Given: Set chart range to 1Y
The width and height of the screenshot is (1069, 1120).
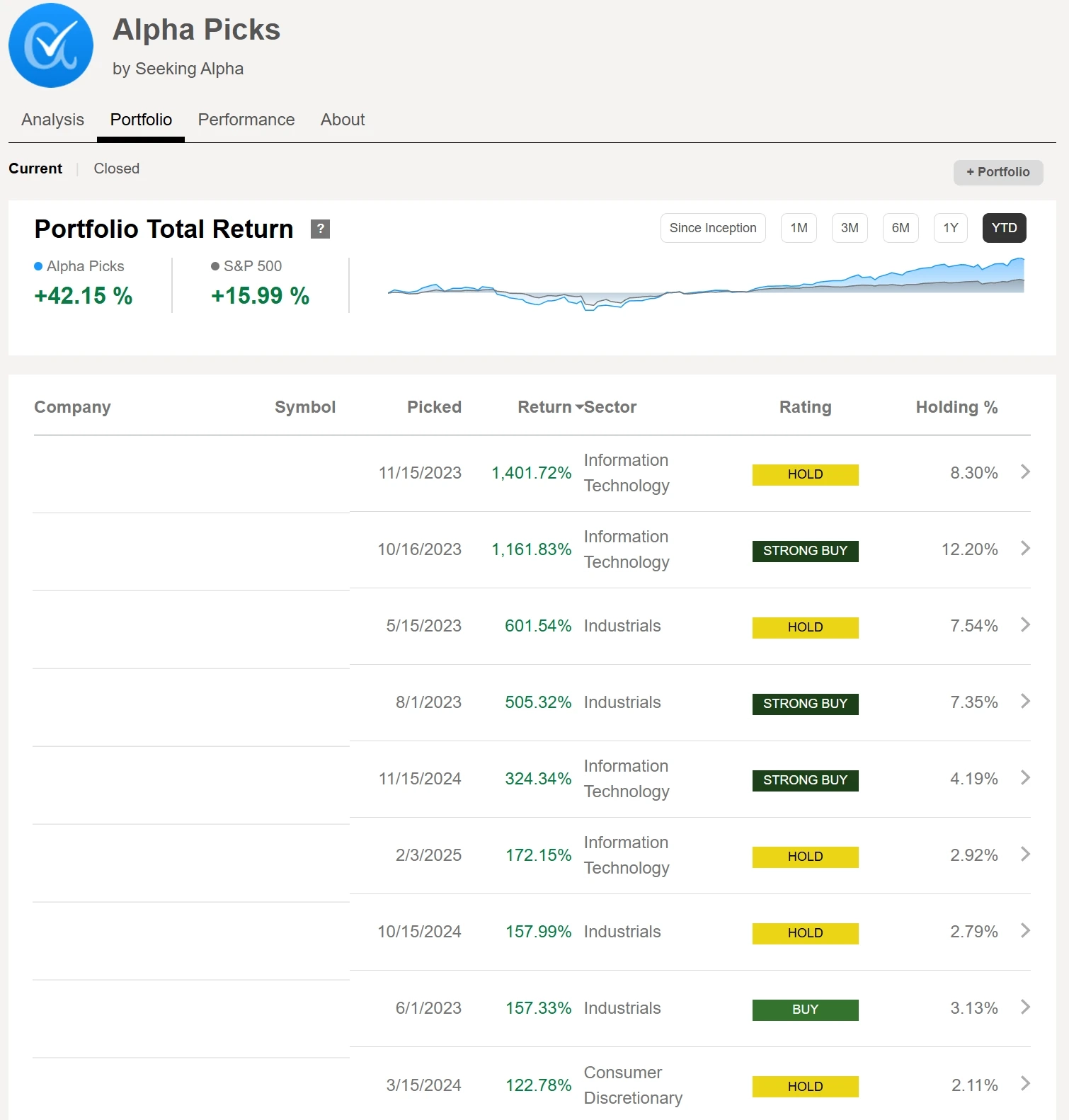Looking at the screenshot, I should point(950,228).
